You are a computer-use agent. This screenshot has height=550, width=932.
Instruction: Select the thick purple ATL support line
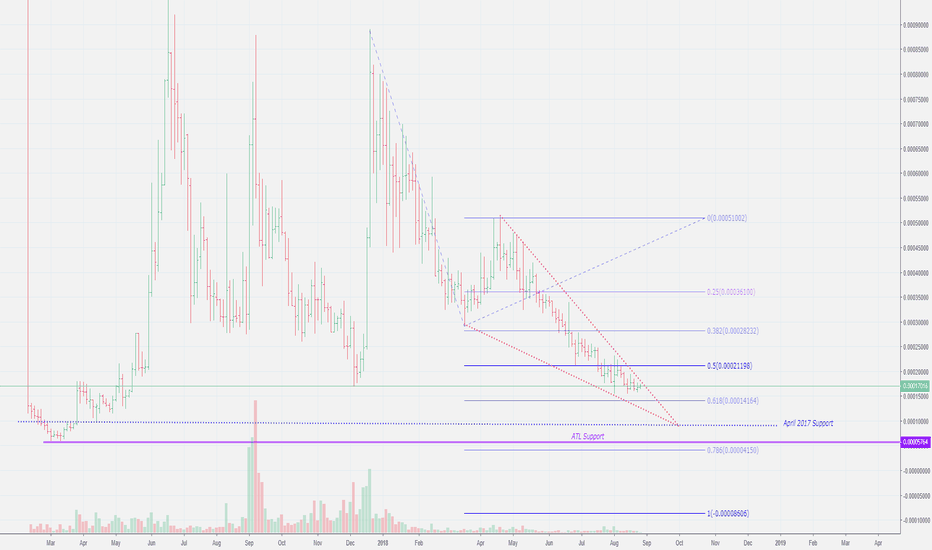tap(472, 442)
